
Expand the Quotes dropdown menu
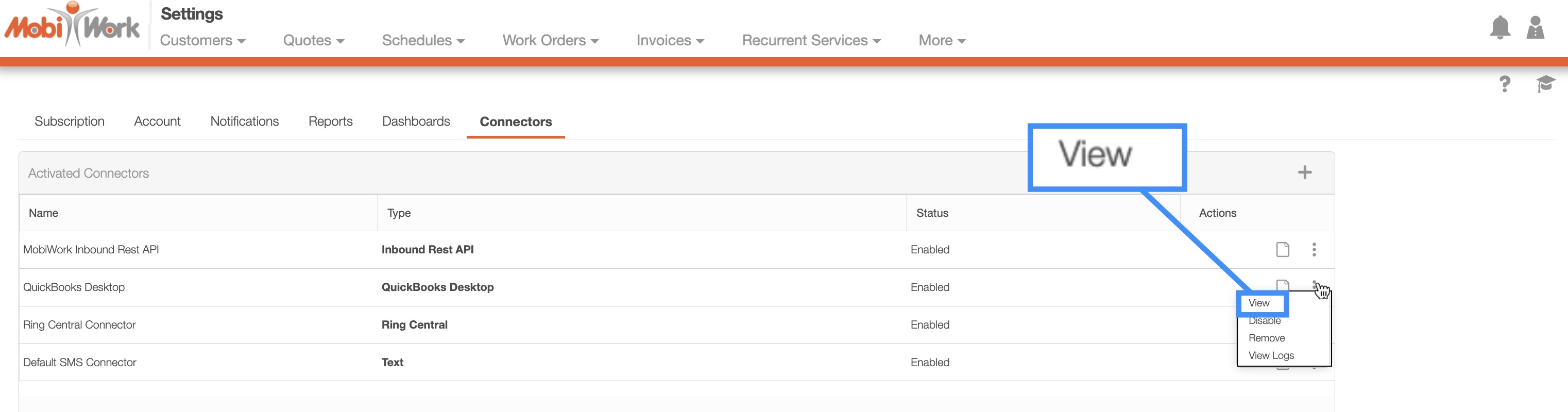pyautogui.click(x=314, y=41)
